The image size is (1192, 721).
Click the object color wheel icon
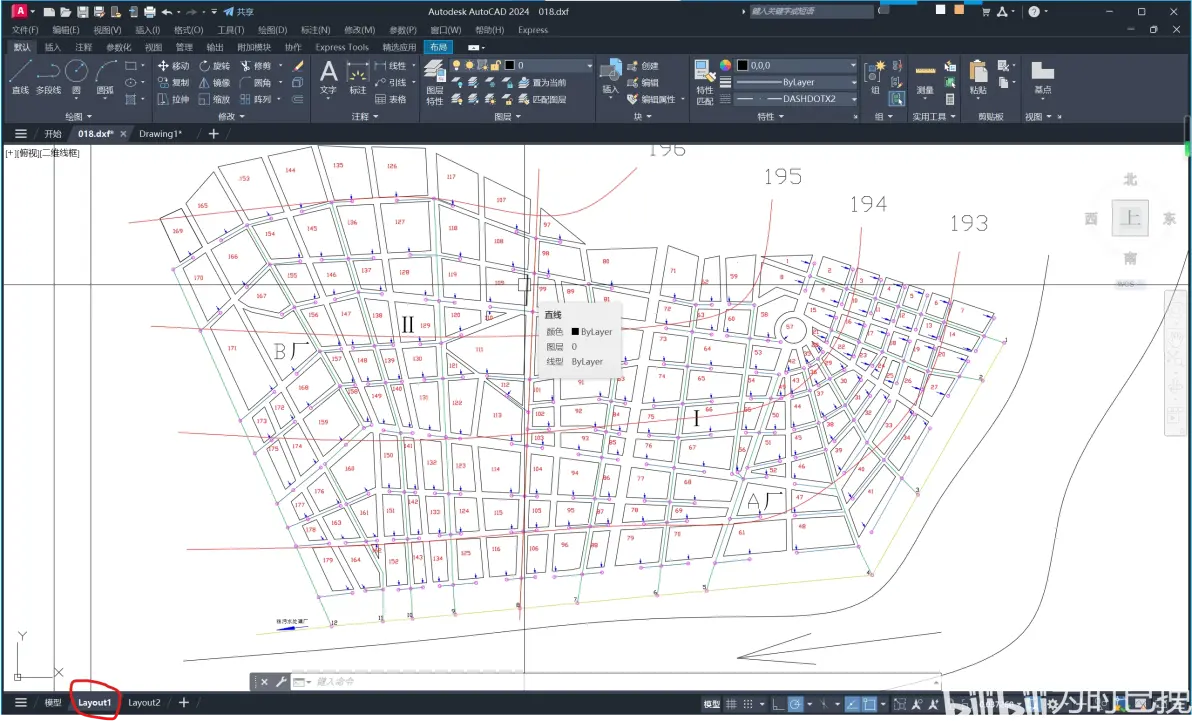[x=725, y=65]
